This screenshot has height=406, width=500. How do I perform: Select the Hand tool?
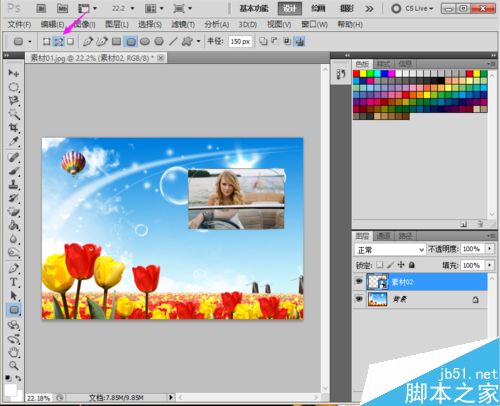[14, 352]
